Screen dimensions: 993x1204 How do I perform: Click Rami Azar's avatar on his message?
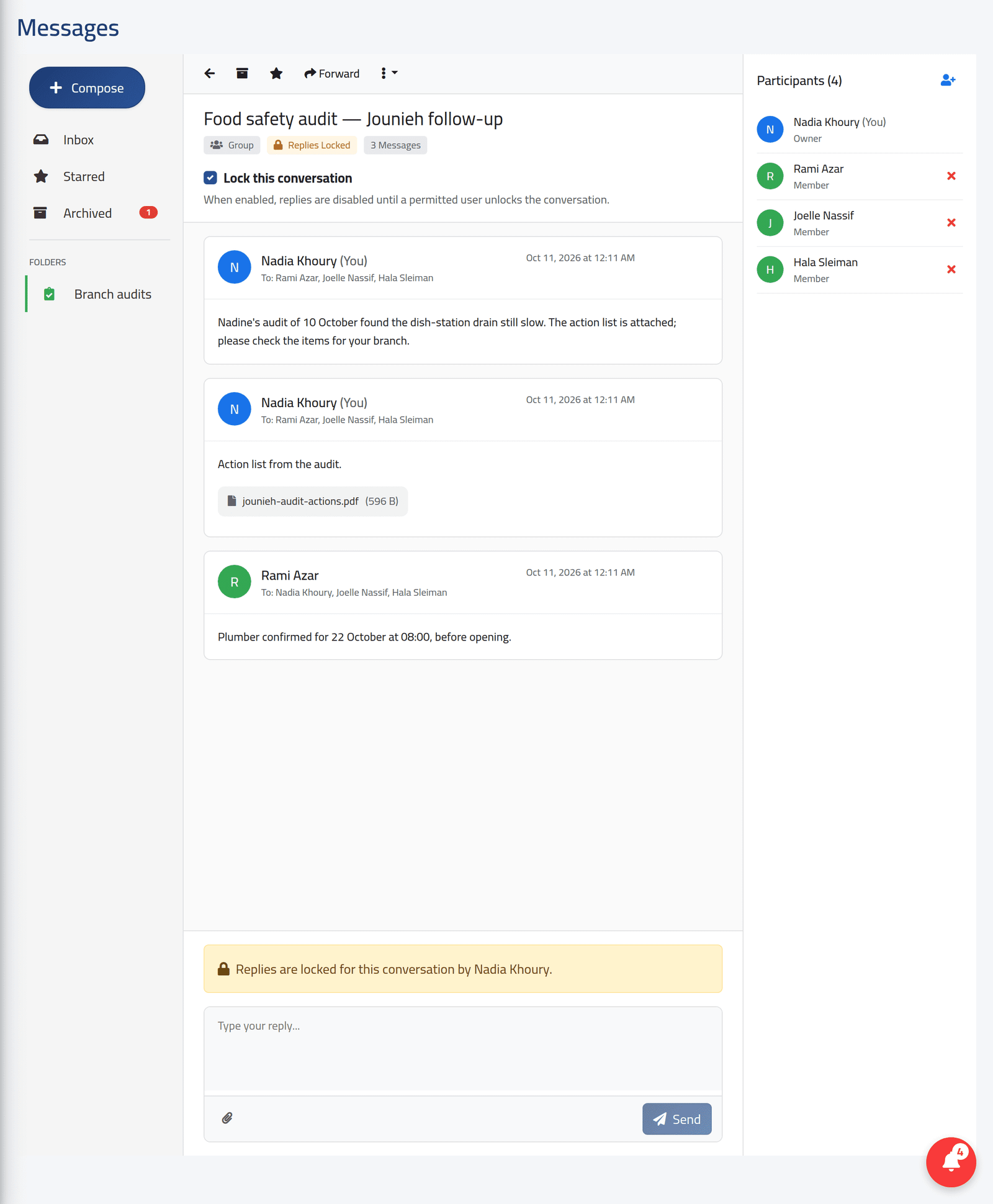click(235, 582)
